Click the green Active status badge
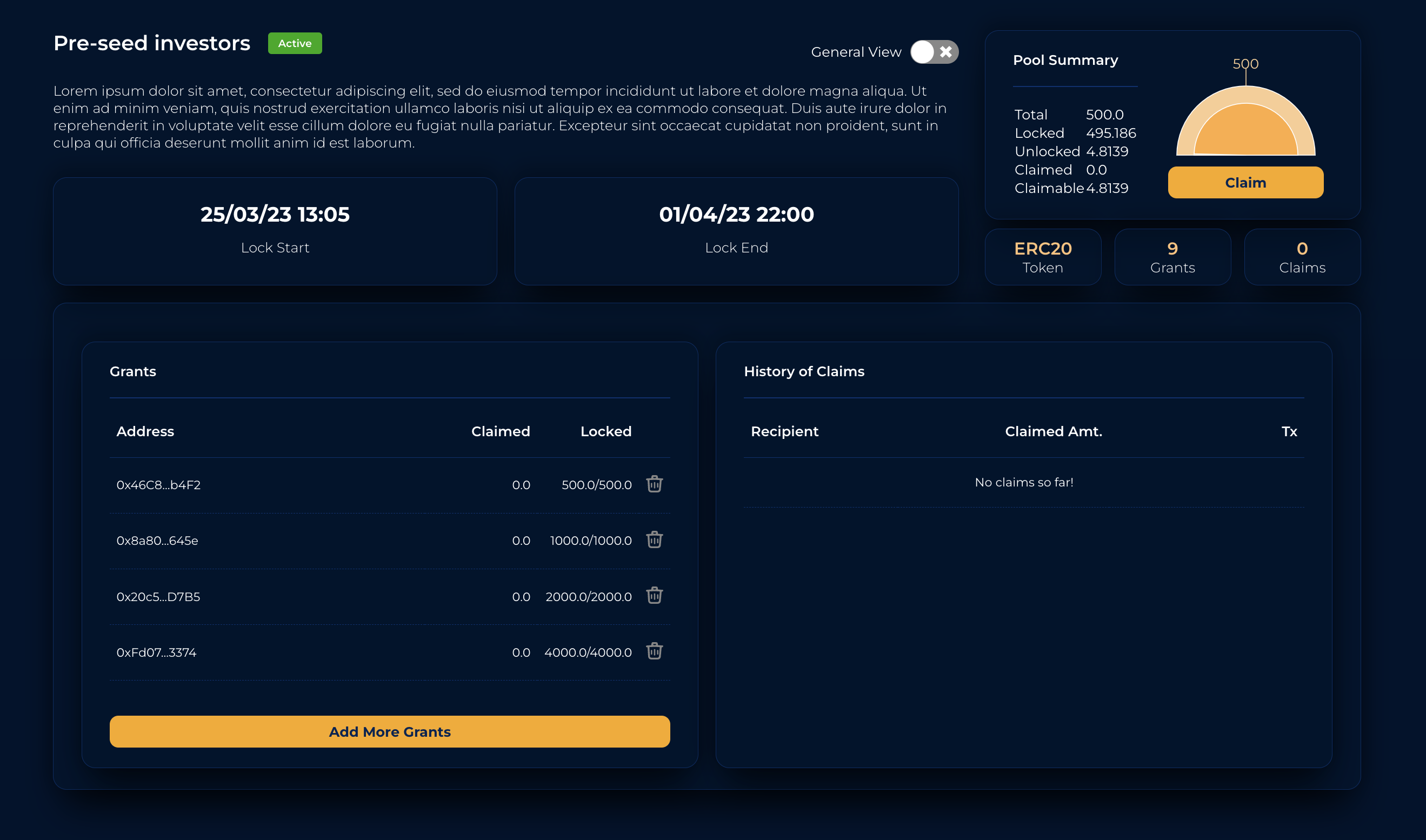This screenshot has height=840, width=1426. [294, 44]
